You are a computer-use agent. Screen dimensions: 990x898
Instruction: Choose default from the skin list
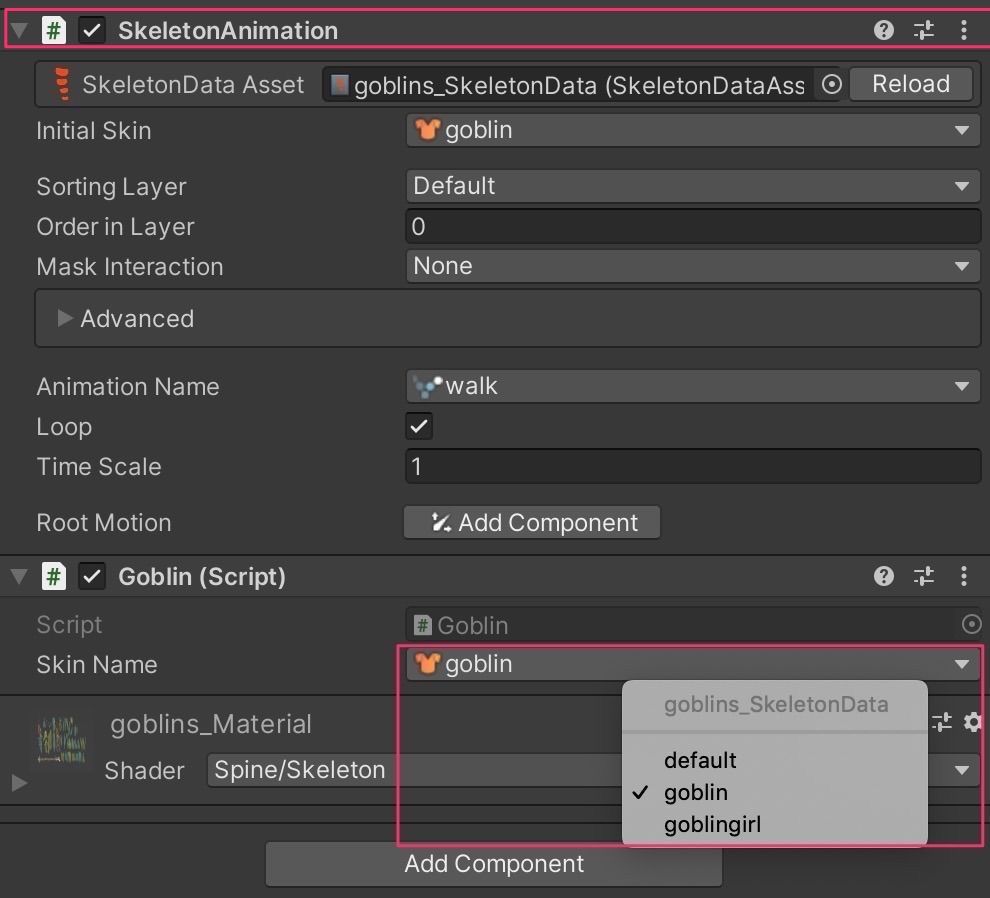[x=700, y=760]
